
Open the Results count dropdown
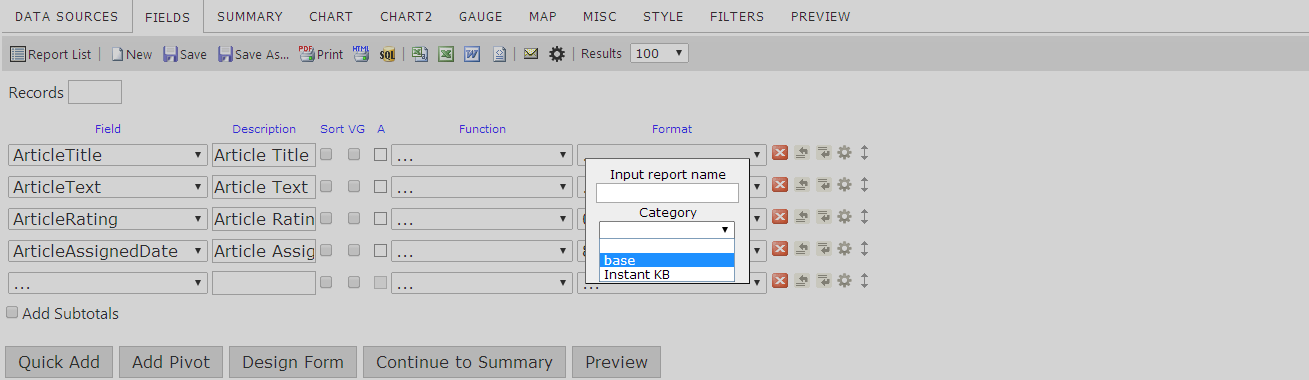[x=658, y=54]
